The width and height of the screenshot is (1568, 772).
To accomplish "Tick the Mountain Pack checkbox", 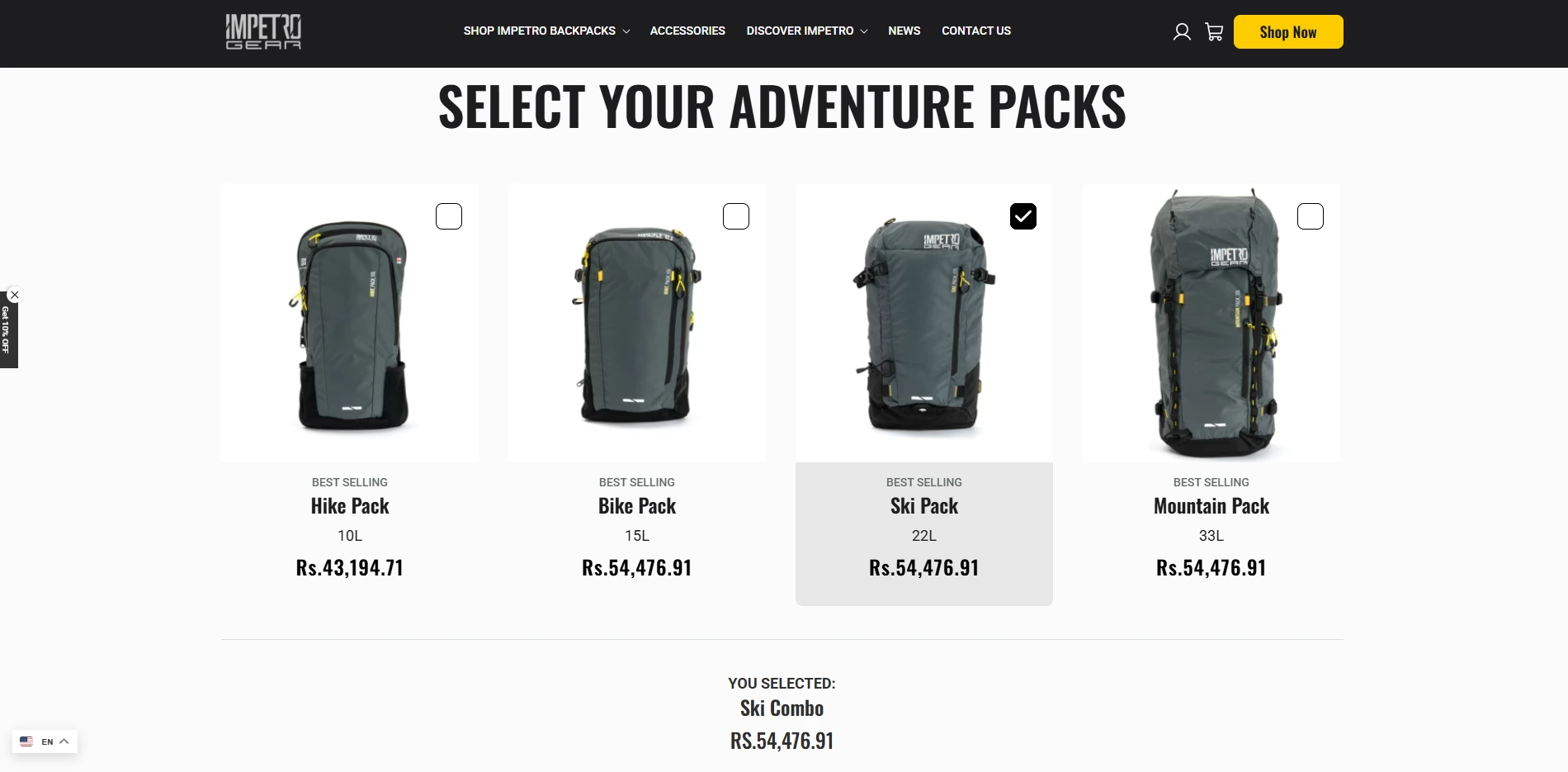I will tap(1311, 216).
